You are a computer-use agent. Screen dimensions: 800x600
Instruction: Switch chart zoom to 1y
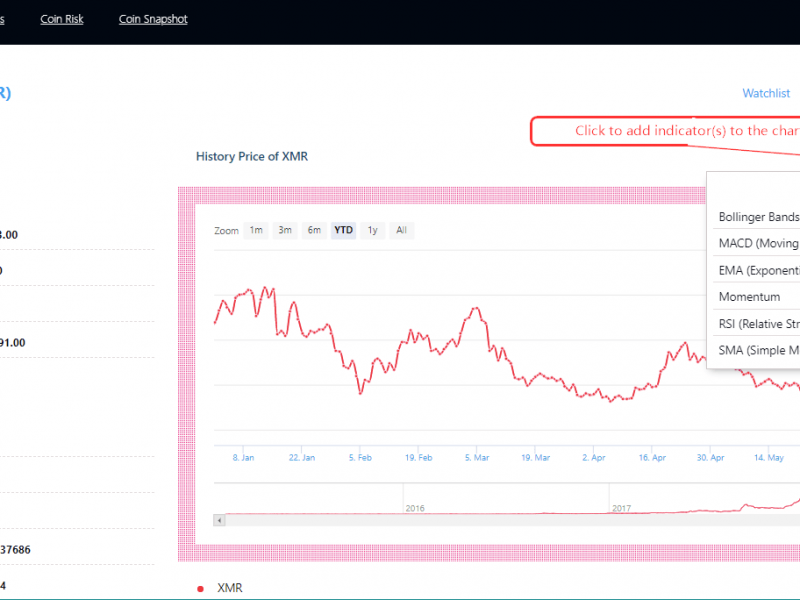pos(372,230)
